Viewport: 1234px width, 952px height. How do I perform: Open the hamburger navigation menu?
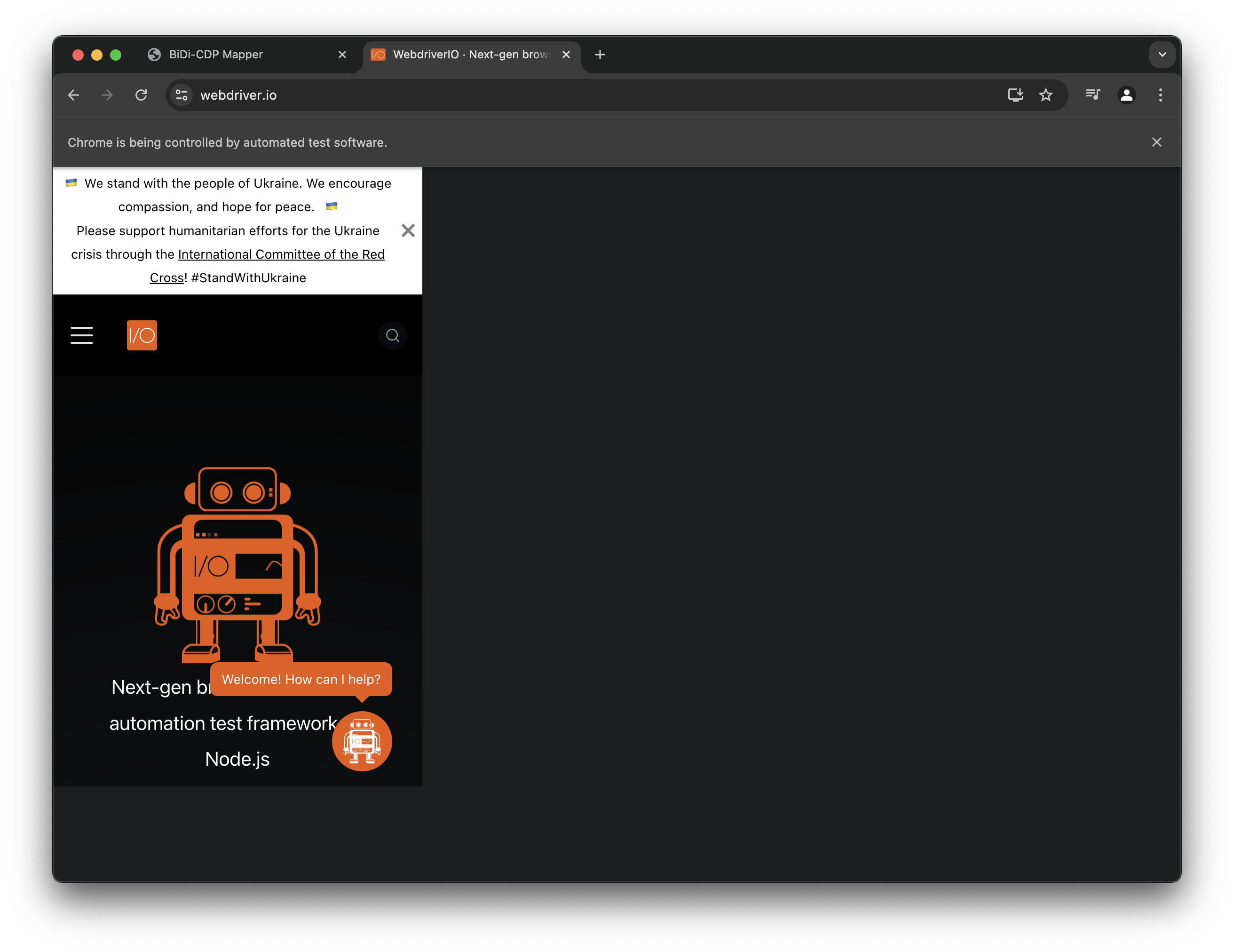pyautogui.click(x=81, y=335)
